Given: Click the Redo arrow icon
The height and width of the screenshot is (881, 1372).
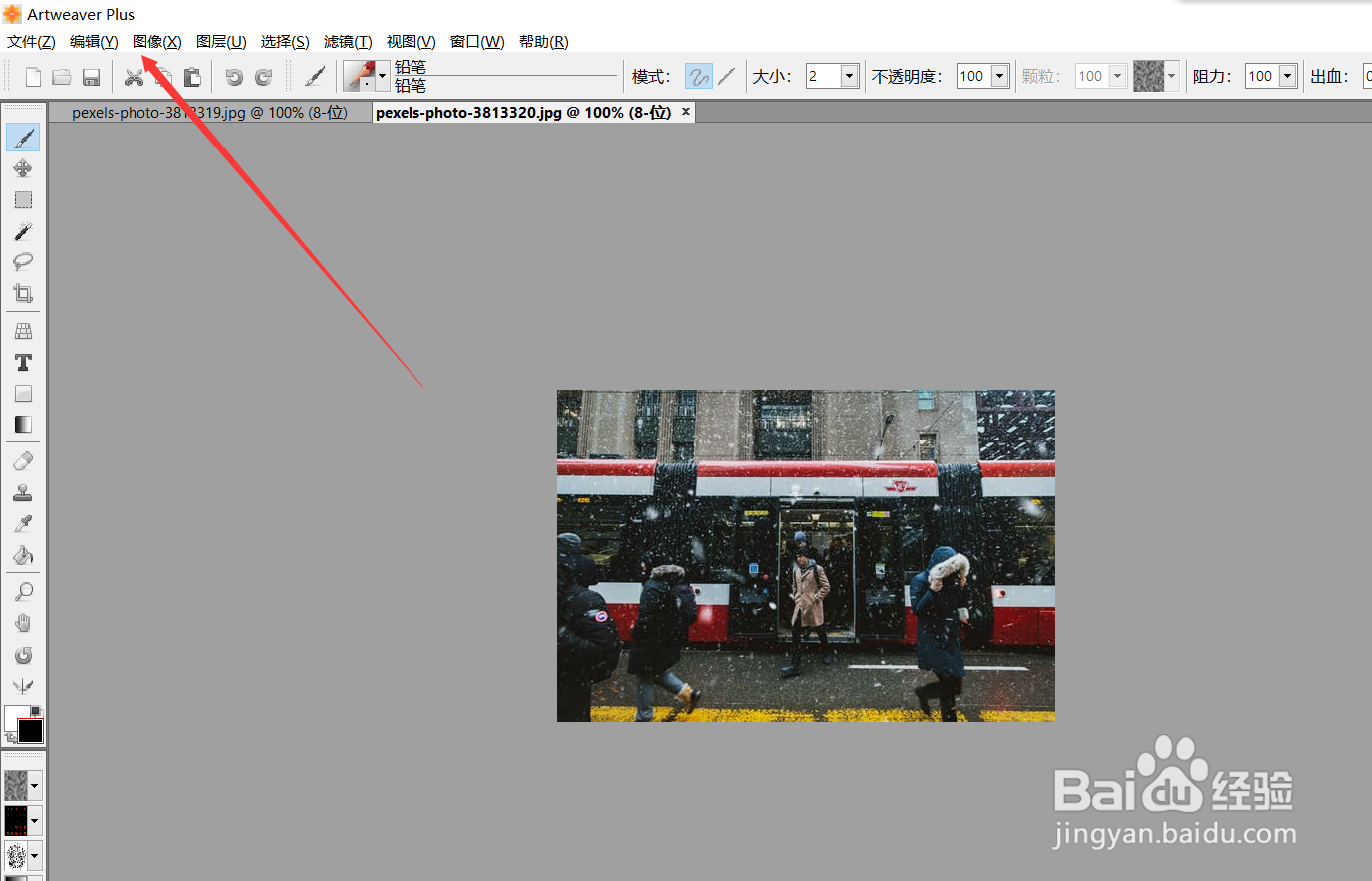Looking at the screenshot, I should pyautogui.click(x=264, y=77).
